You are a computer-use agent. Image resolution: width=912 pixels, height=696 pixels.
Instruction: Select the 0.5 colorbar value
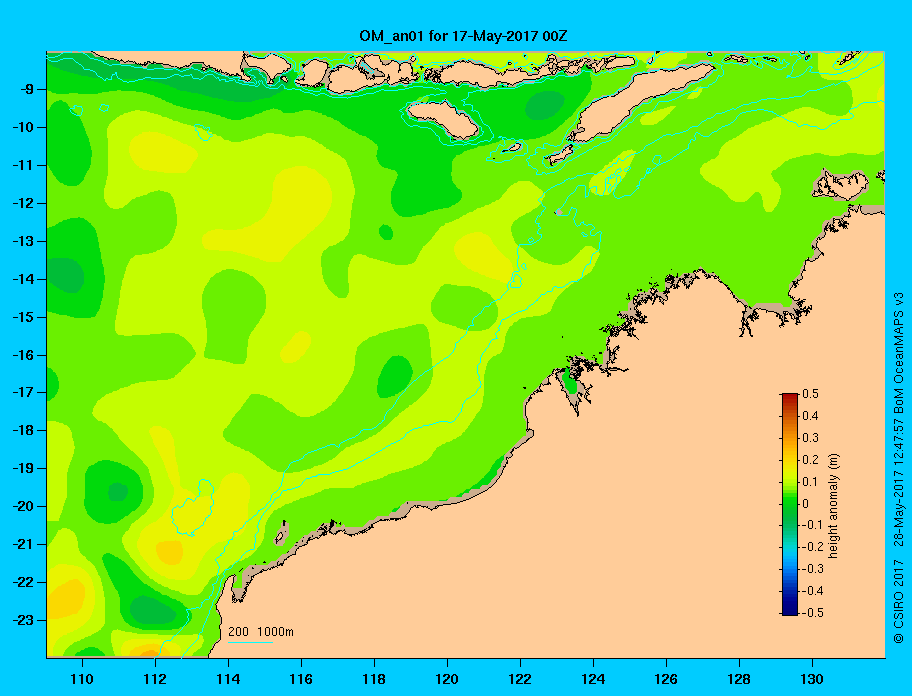click(811, 394)
